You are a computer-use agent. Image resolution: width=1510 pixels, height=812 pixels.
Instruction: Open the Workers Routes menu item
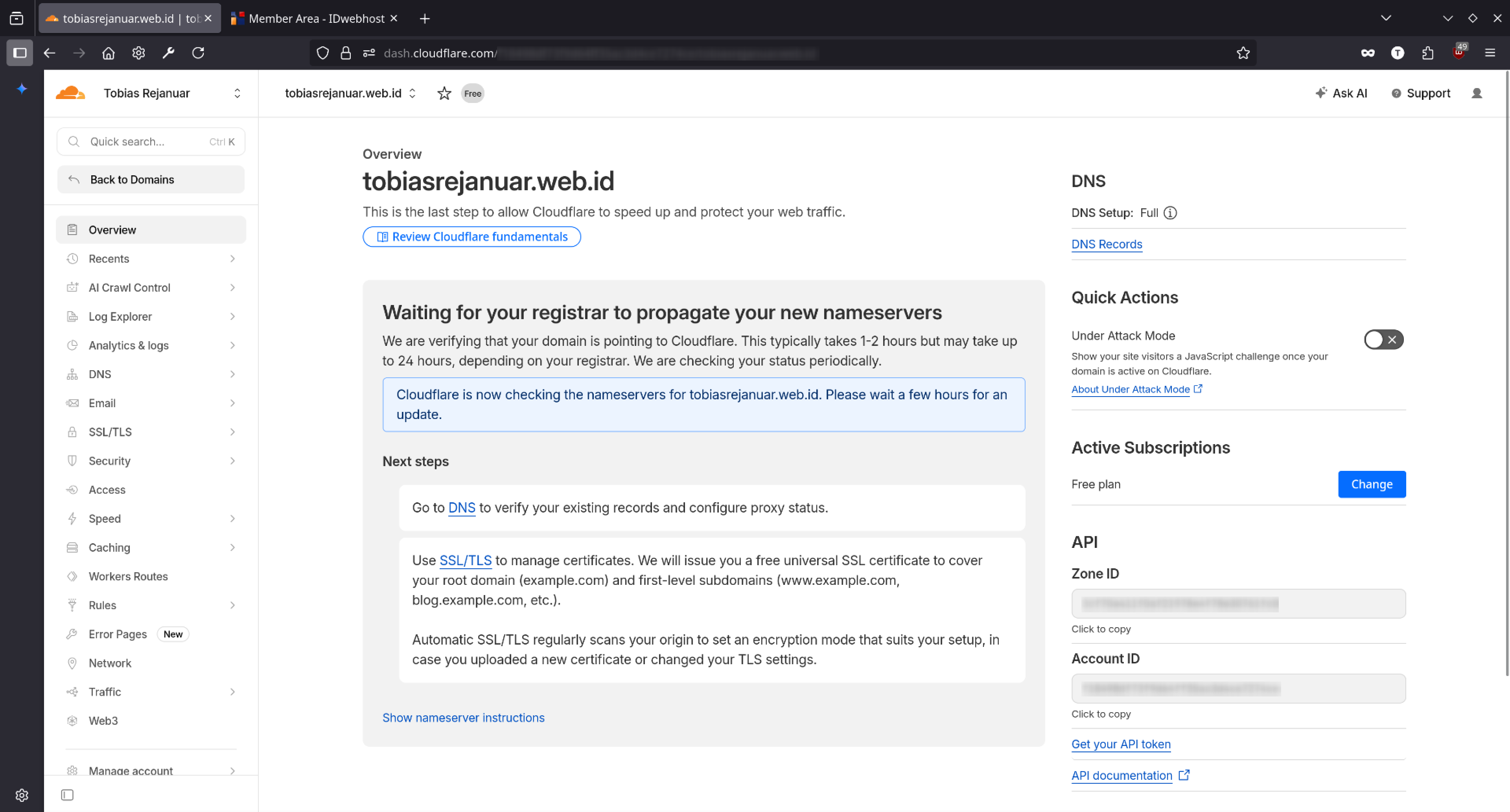pyautogui.click(x=128, y=576)
